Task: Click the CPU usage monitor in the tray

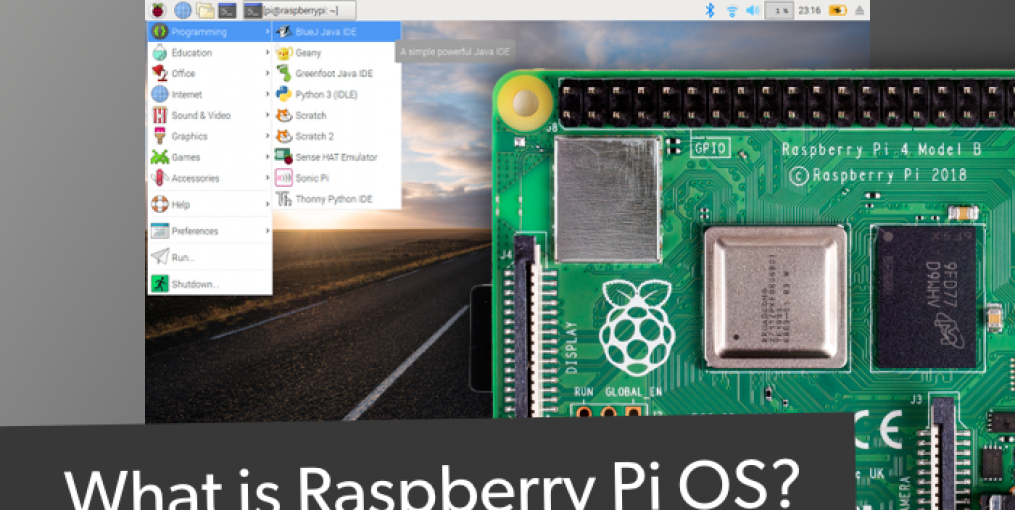Action: tap(779, 10)
